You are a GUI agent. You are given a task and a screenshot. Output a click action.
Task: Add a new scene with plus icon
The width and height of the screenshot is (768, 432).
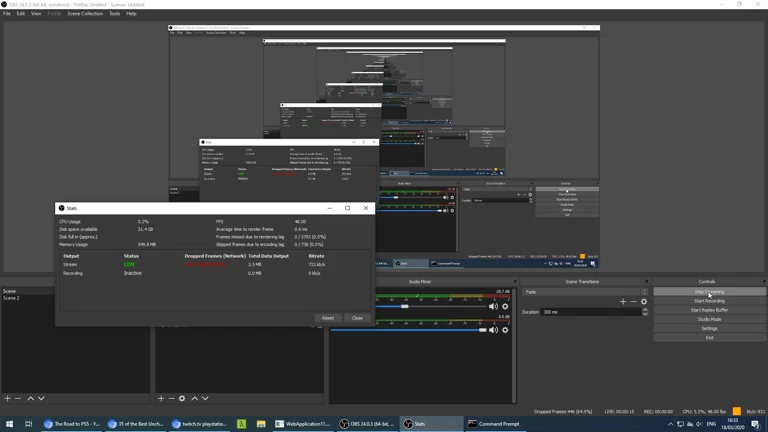coord(7,398)
